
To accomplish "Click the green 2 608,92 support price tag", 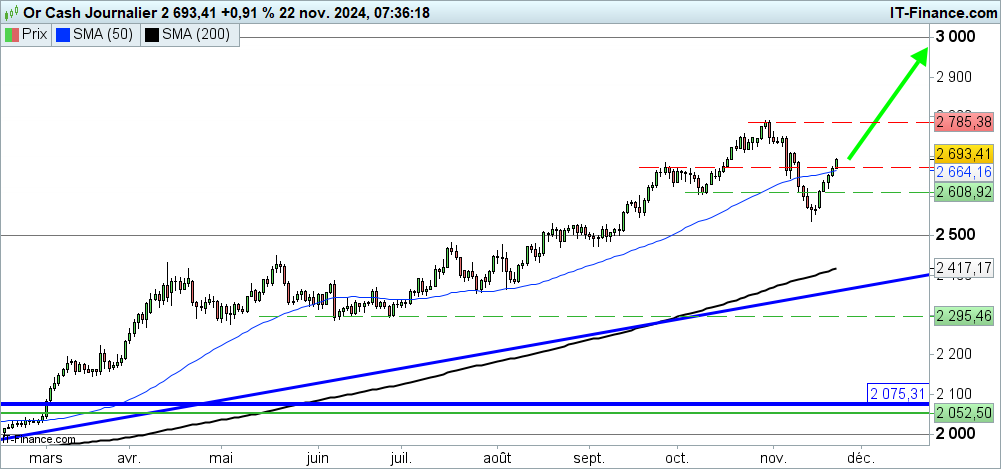I will (x=964, y=191).
